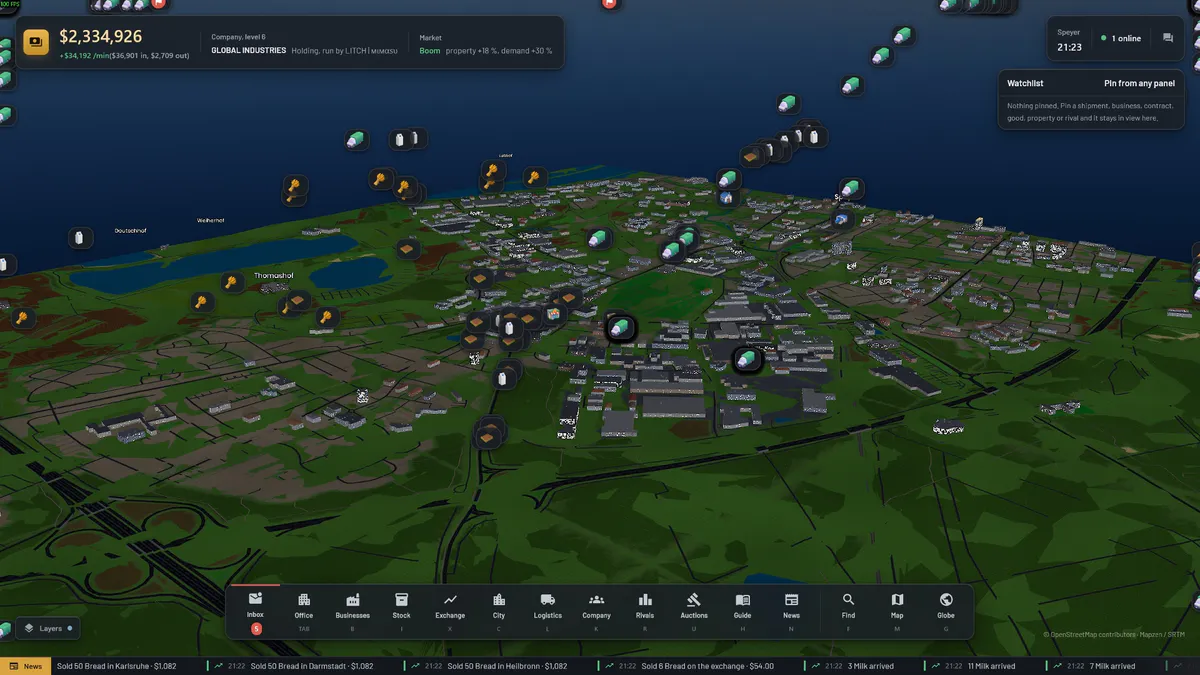Click the Watchlist panel title
Image resolution: width=1200 pixels, height=675 pixels.
click(x=1025, y=84)
